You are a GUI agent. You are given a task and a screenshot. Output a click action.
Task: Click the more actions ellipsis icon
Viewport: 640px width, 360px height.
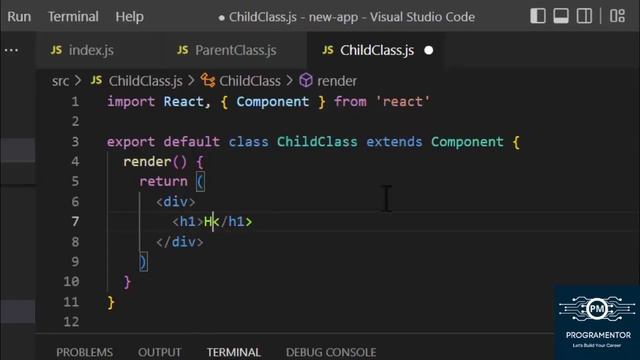pyautogui.click(x=11, y=50)
